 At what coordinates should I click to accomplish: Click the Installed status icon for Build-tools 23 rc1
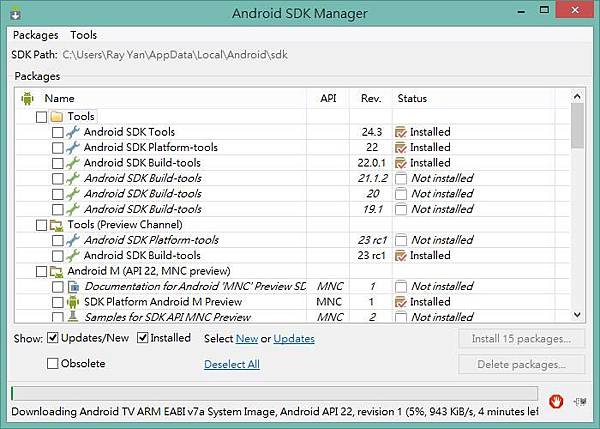point(401,256)
